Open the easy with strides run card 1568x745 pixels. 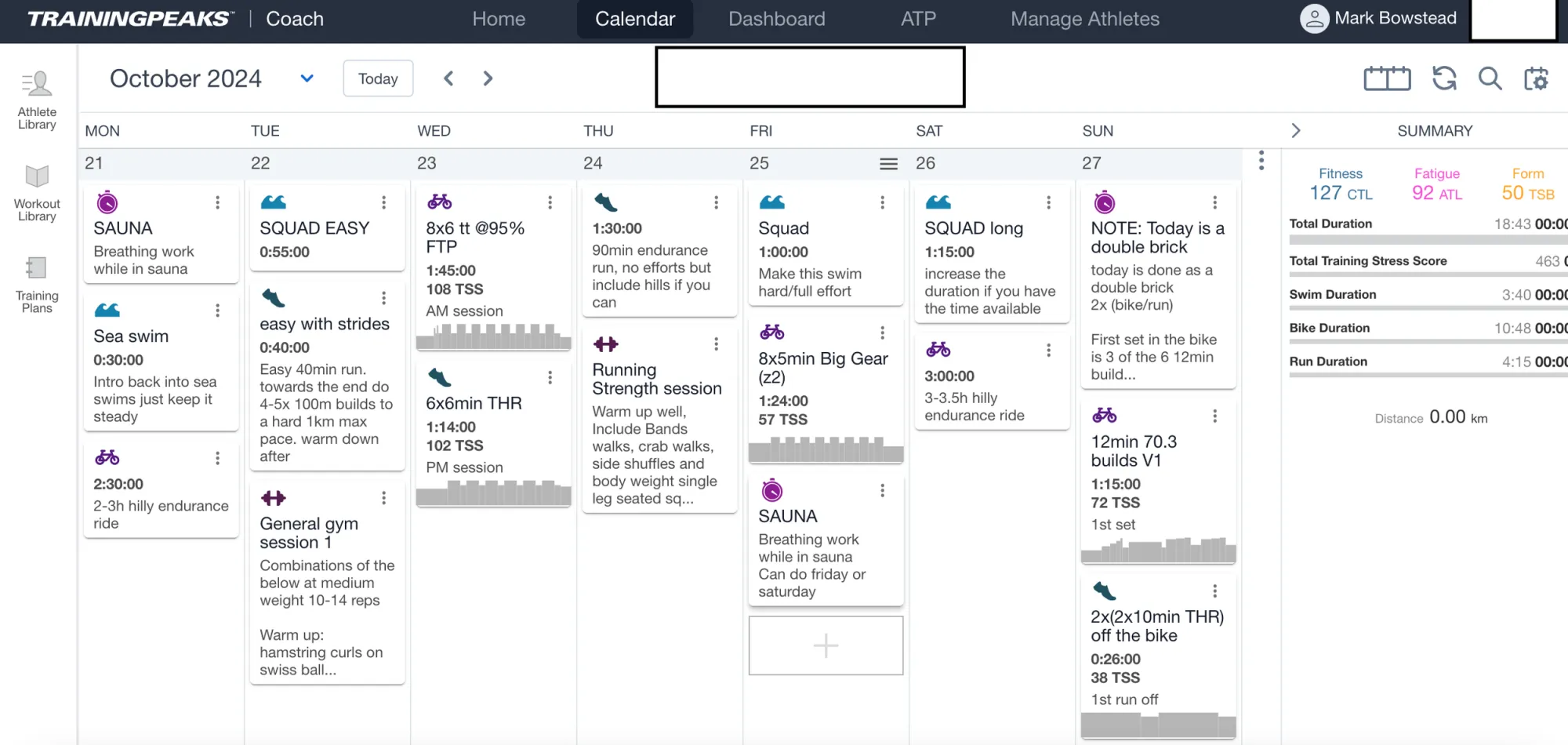pyautogui.click(x=327, y=378)
